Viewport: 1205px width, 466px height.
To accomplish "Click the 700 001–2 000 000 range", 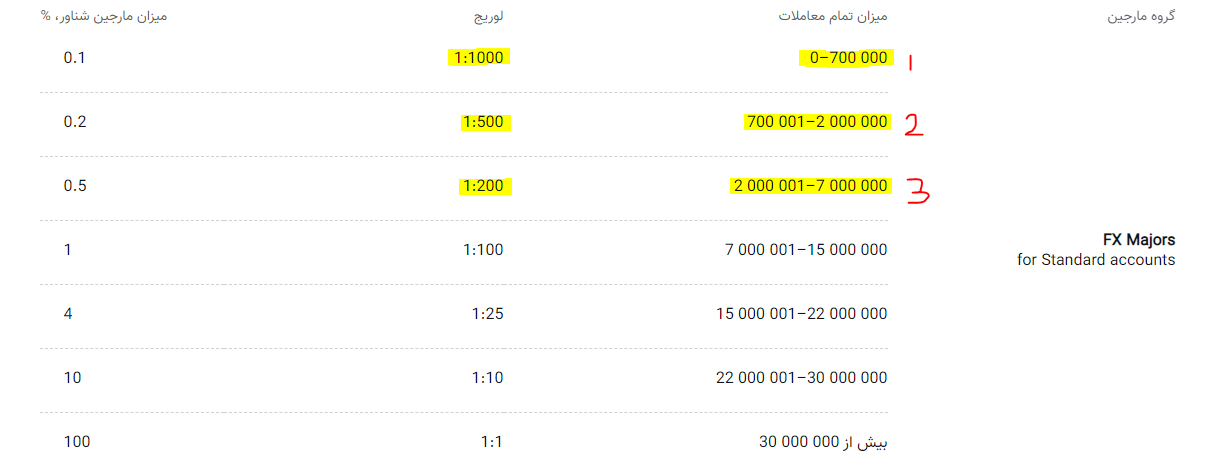I will click(817, 122).
